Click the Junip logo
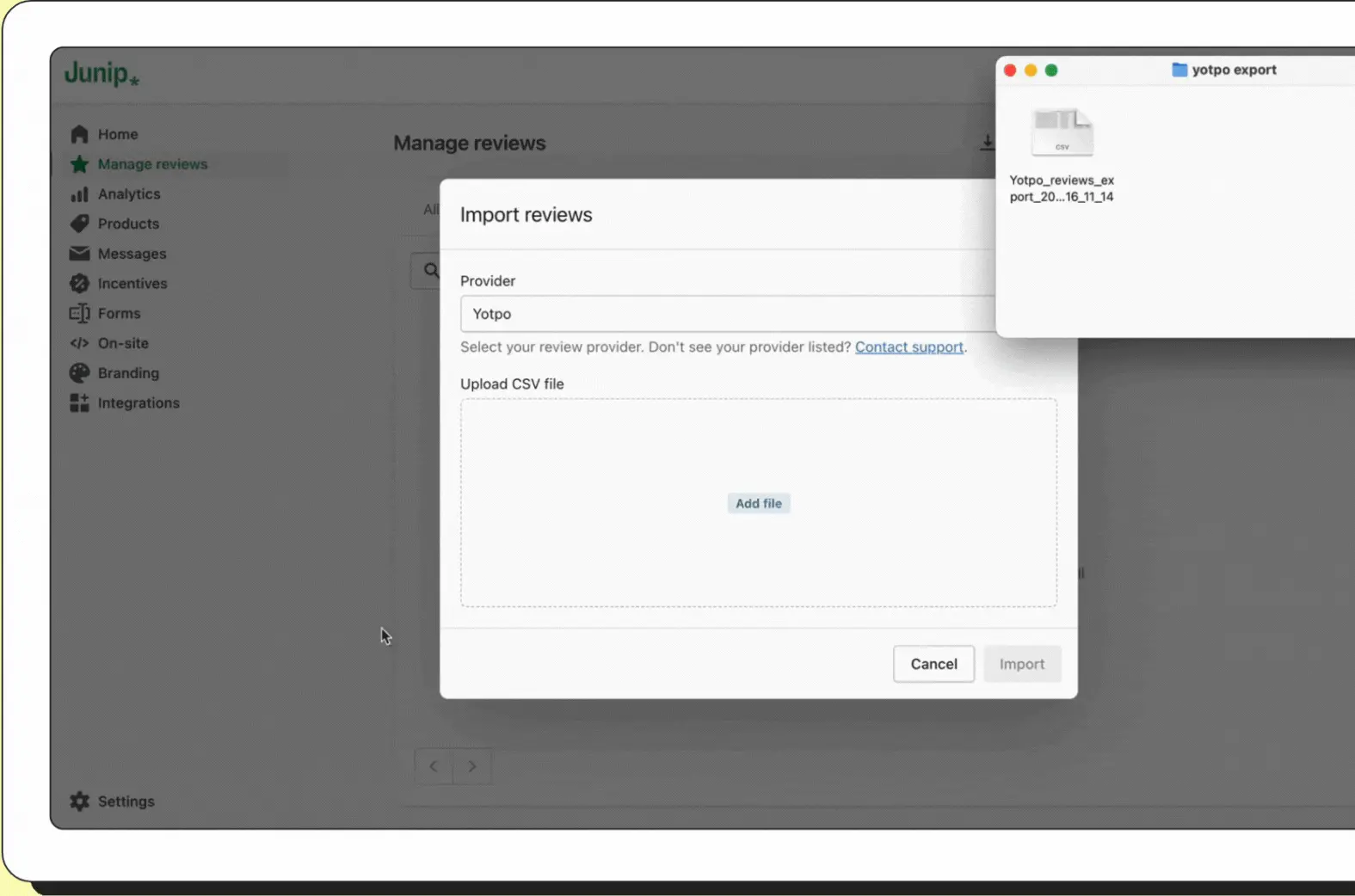The width and height of the screenshot is (1355, 896). click(102, 74)
